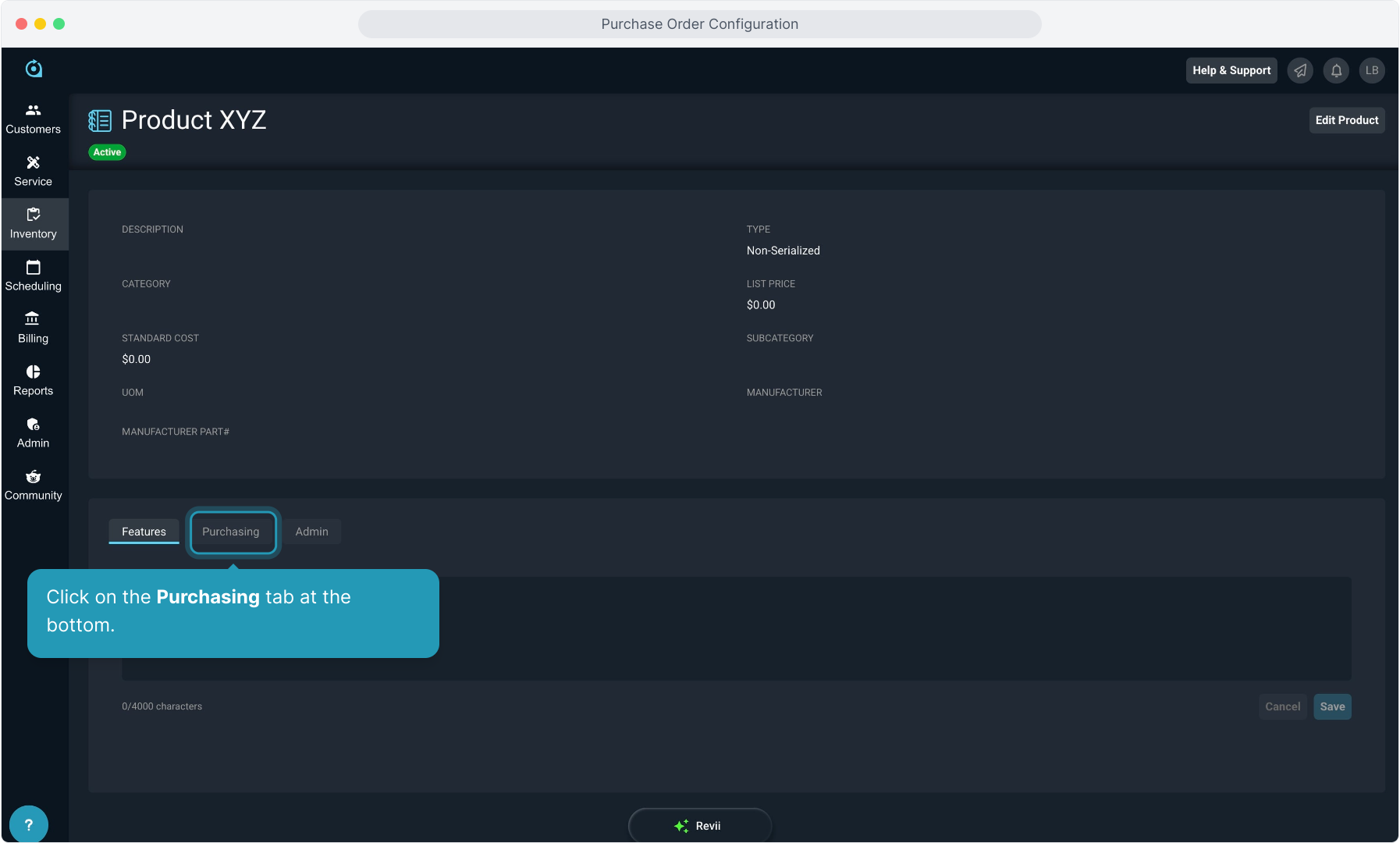This screenshot has width=1400, height=843.
Task: Open the question mark help bubble
Action: coord(29,824)
